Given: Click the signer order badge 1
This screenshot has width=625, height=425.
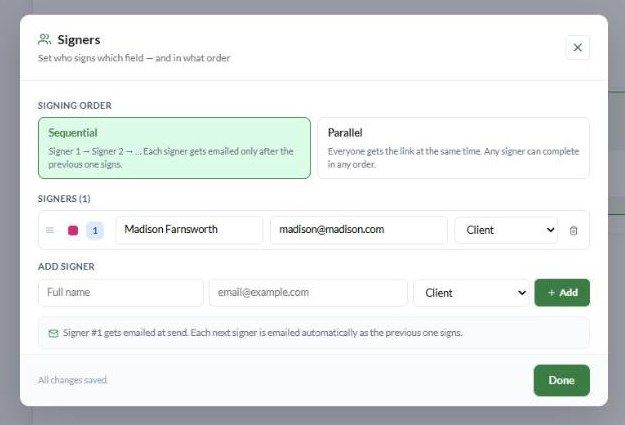Looking at the screenshot, I should point(95,230).
